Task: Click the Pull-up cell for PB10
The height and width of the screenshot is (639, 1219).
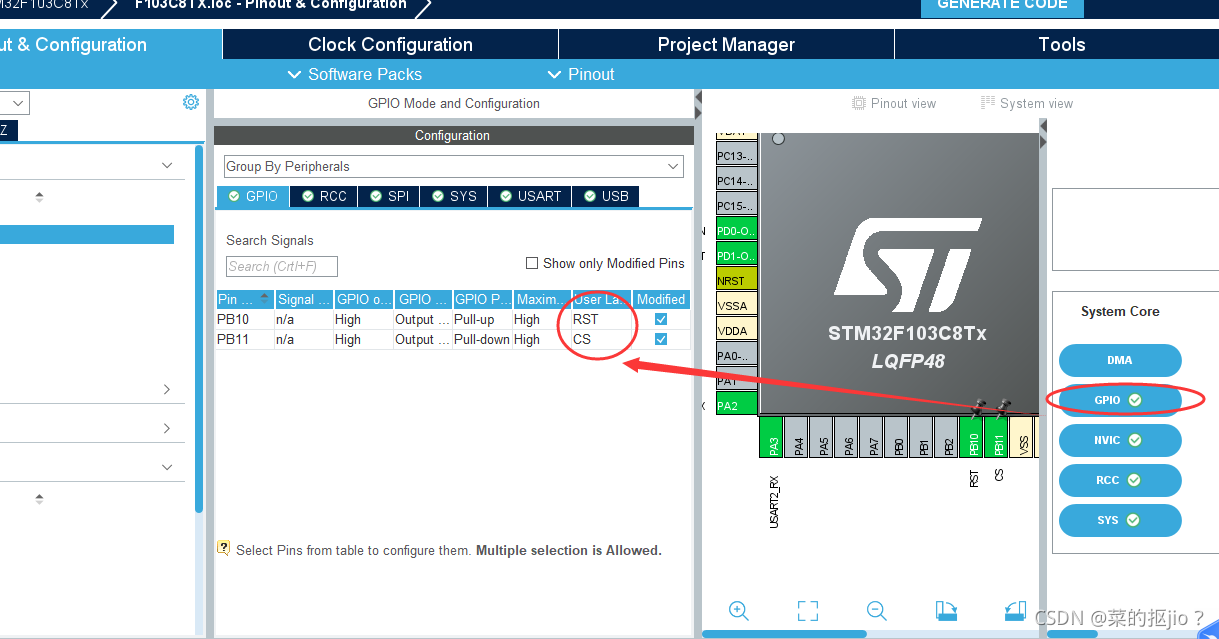Action: pos(482,319)
